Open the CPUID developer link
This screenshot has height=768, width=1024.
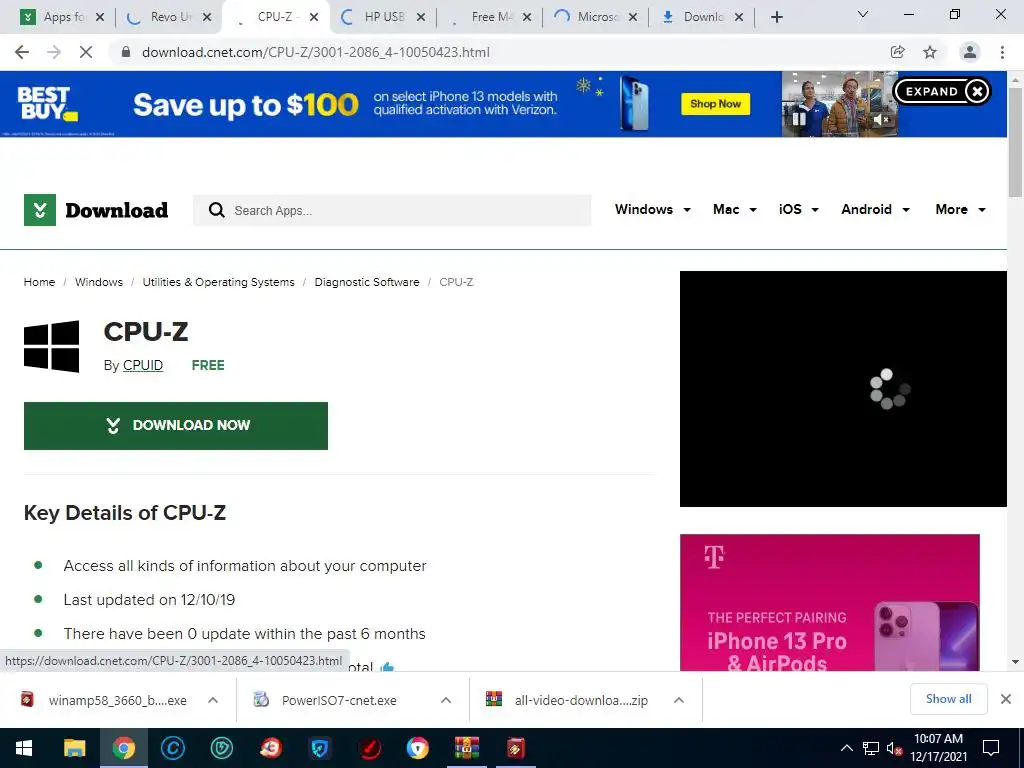click(x=143, y=365)
